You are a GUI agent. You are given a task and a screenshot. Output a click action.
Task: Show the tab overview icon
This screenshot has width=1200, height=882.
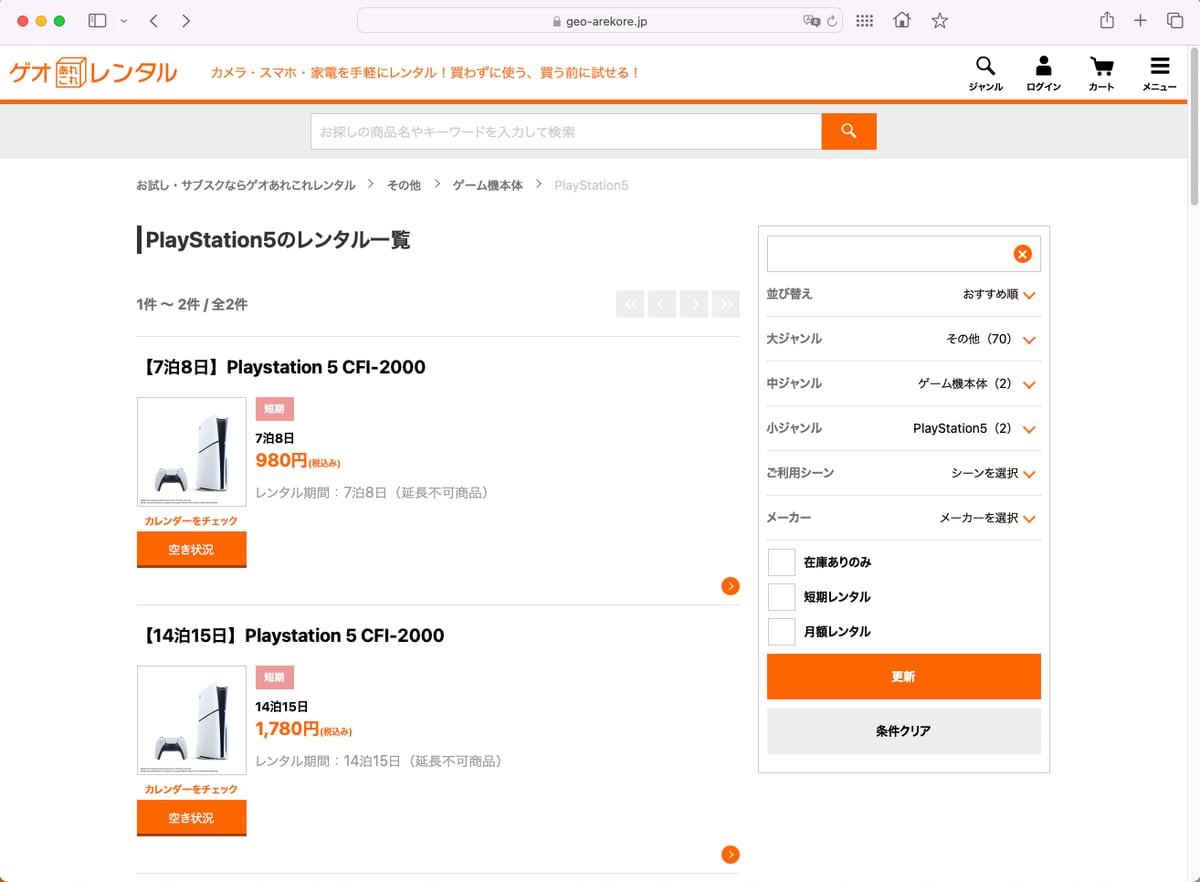1175,21
